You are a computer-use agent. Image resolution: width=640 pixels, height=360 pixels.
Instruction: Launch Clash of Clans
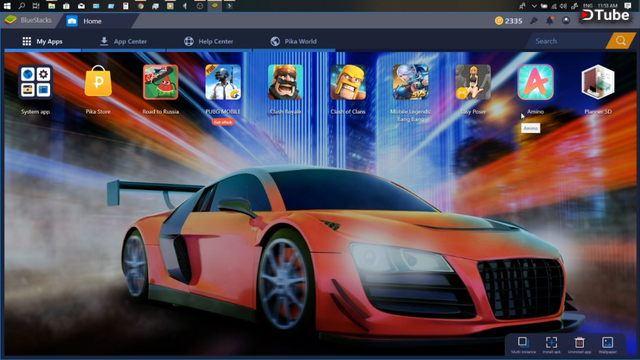[348, 82]
